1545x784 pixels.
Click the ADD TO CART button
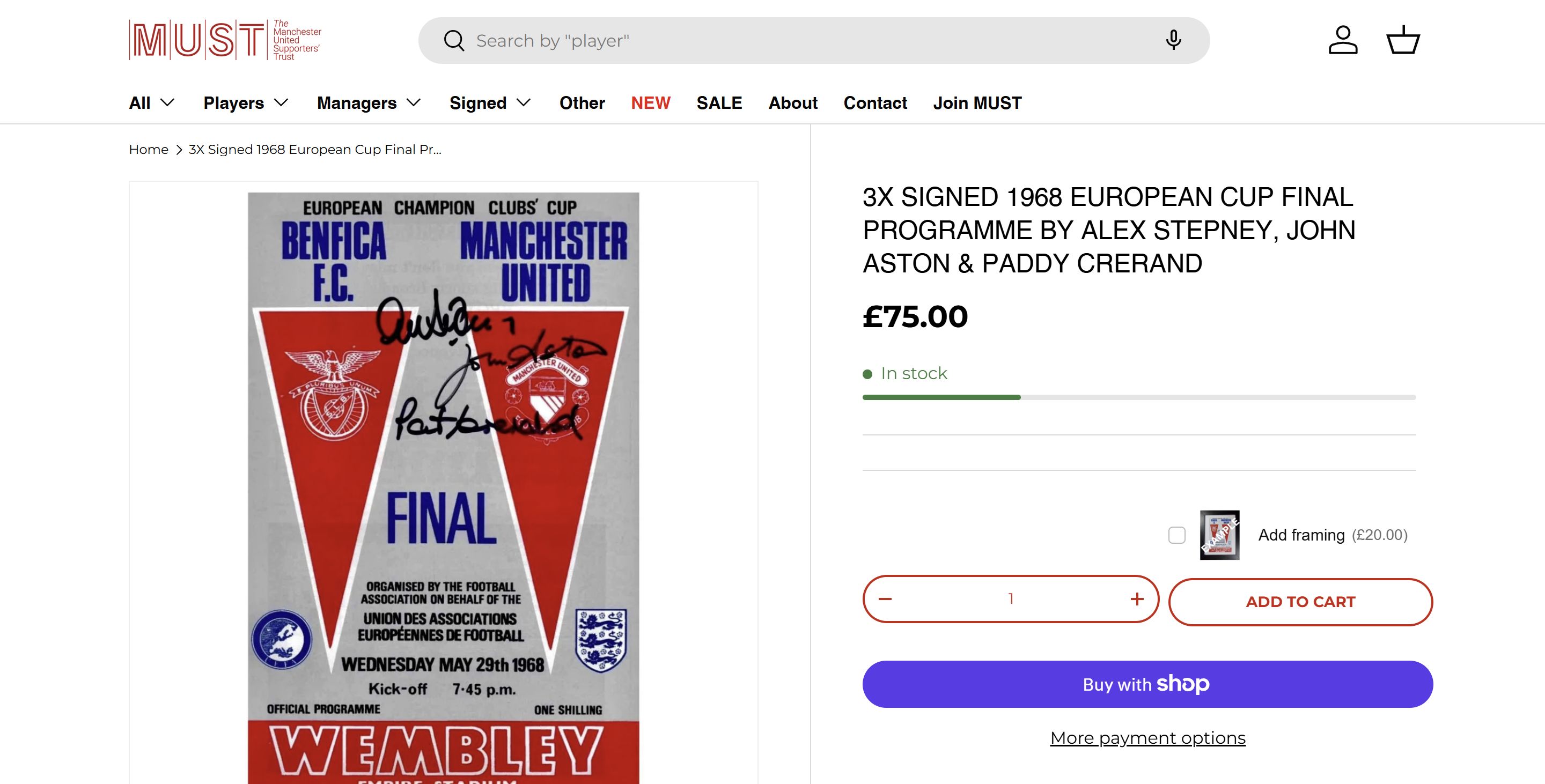point(1300,602)
